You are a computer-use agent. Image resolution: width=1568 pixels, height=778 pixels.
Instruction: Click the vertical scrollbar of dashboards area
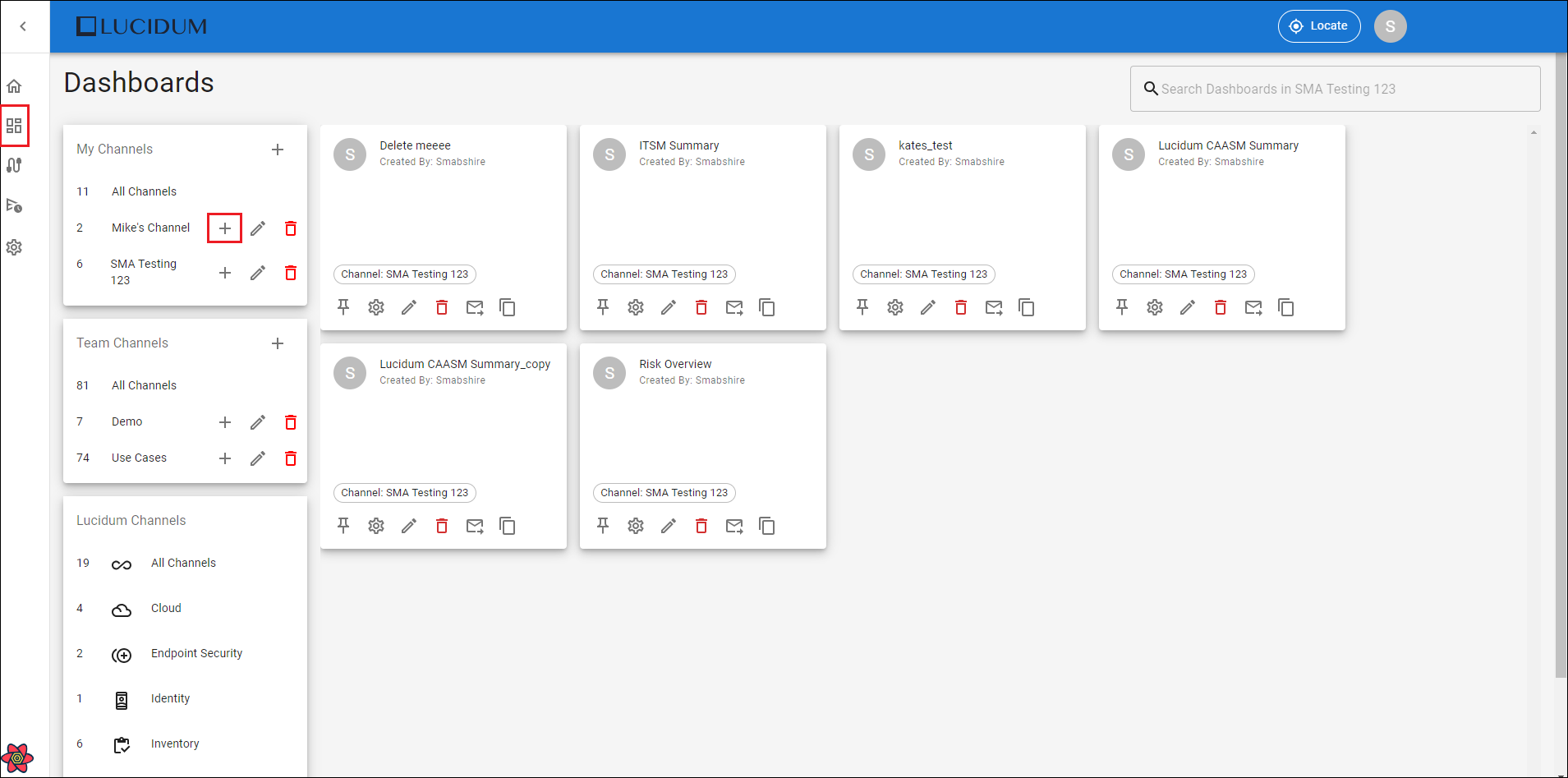click(1561, 366)
